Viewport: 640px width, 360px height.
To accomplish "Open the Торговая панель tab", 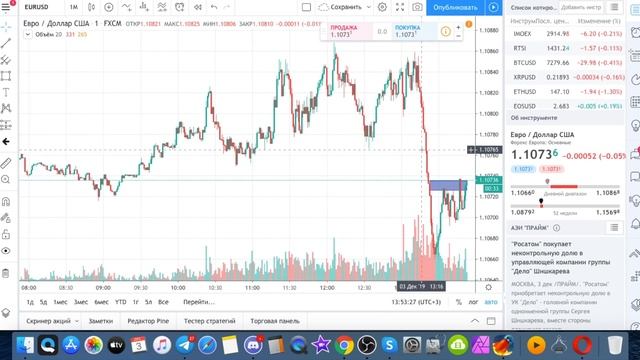I will tap(275, 321).
